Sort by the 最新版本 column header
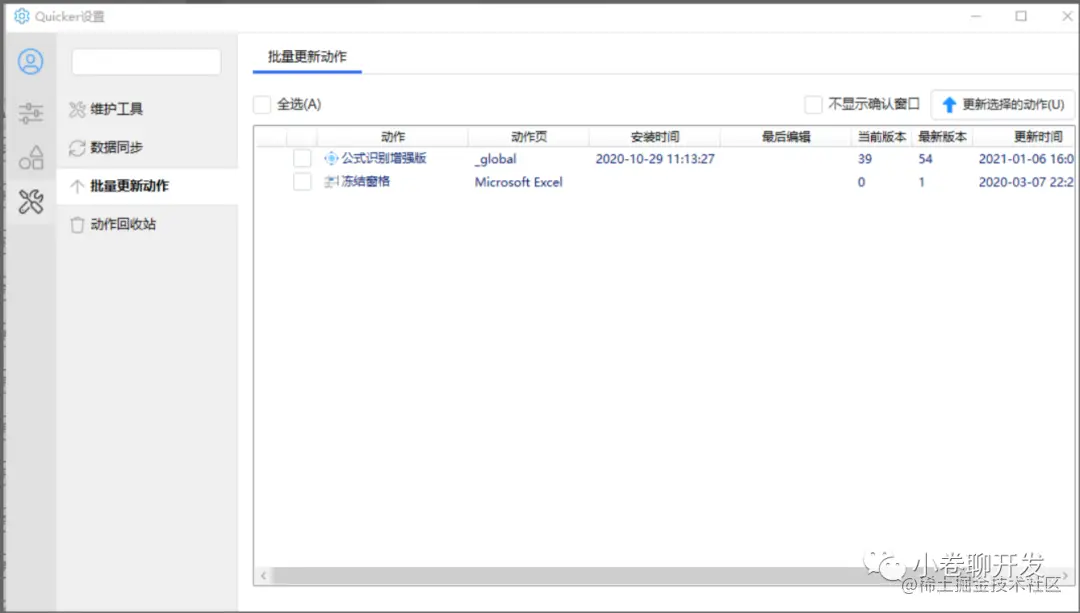 942,136
